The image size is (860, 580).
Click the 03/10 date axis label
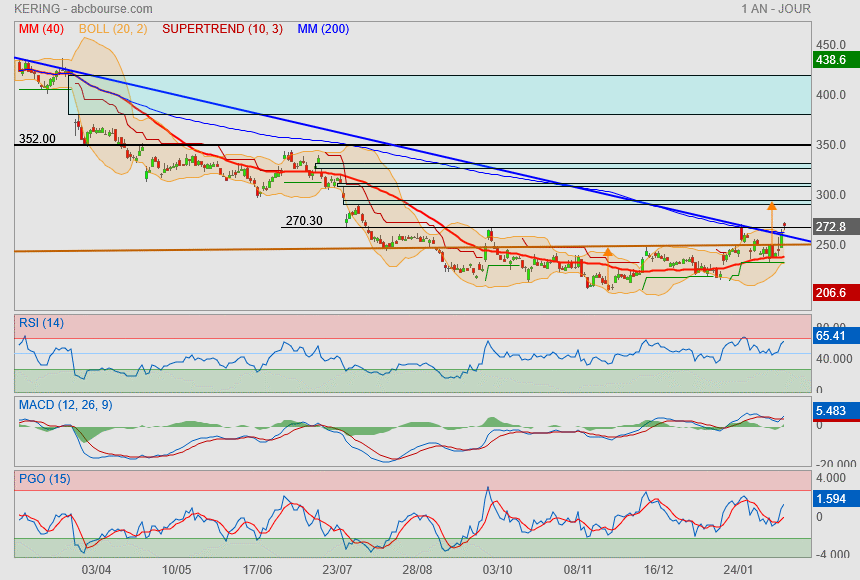pos(497,569)
